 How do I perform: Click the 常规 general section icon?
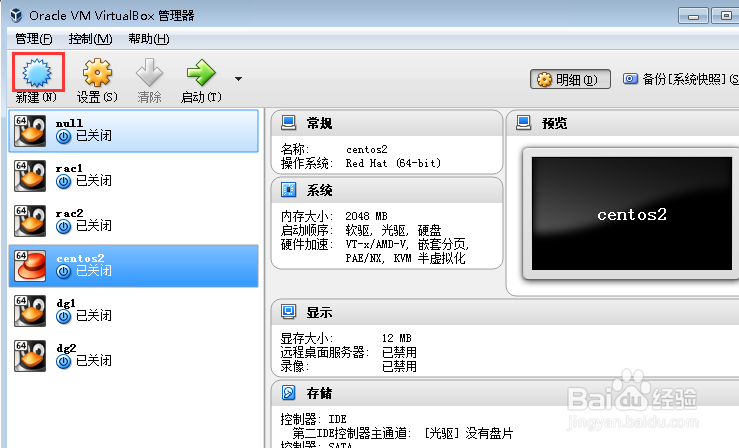pyautogui.click(x=288, y=122)
